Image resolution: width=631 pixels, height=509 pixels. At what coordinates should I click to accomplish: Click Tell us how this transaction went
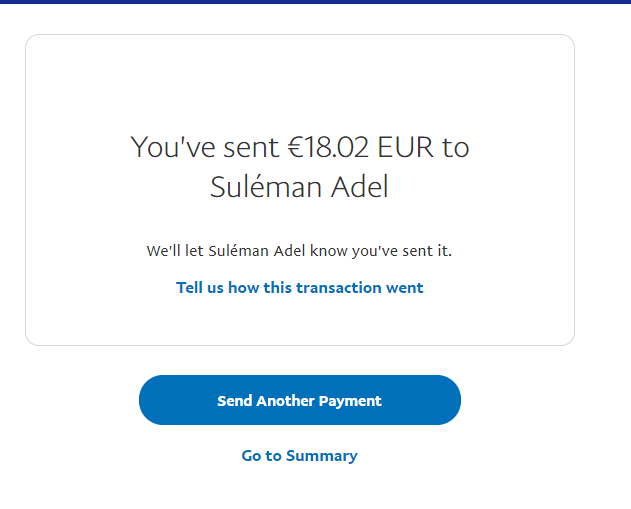pyautogui.click(x=299, y=288)
